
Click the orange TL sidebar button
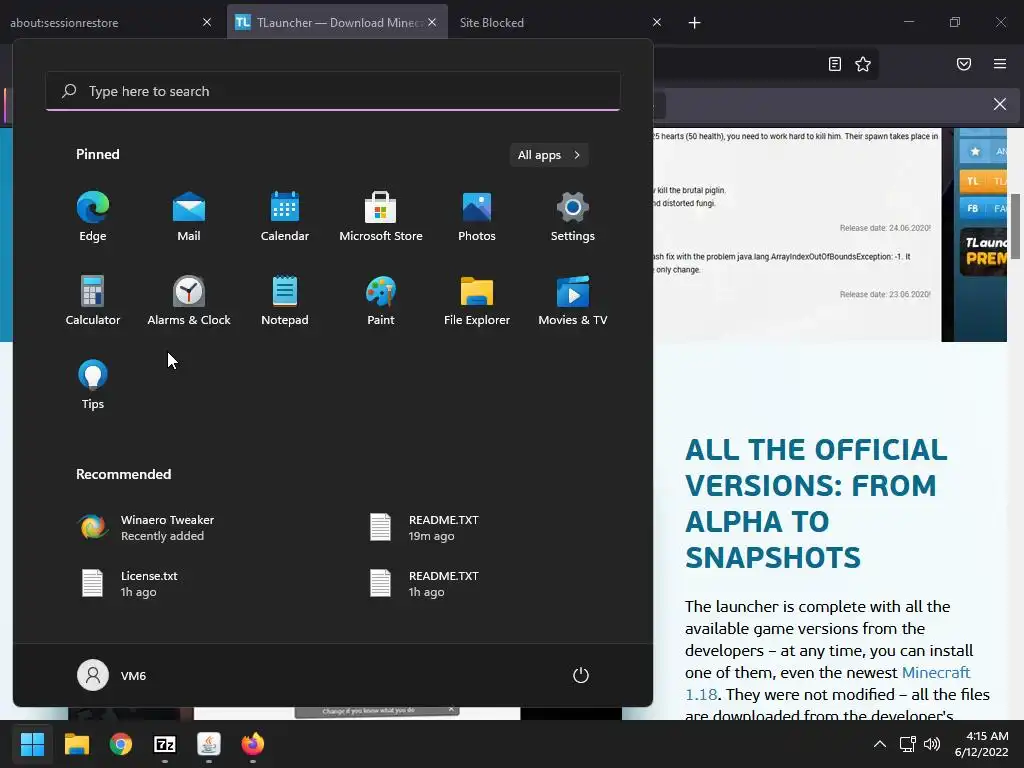pyautogui.click(x=983, y=181)
